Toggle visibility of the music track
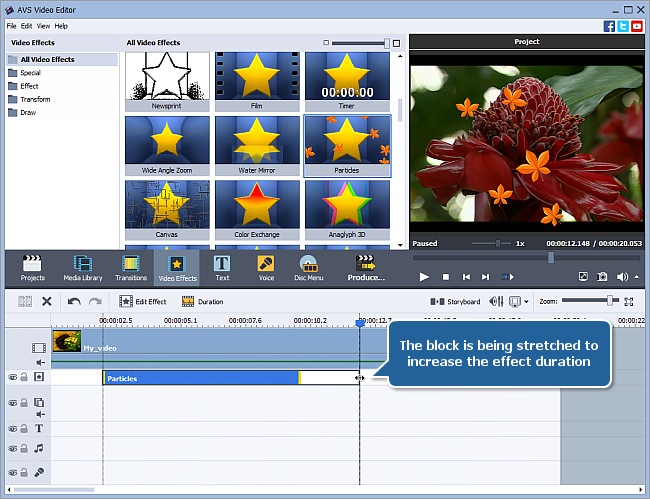Image resolution: width=650 pixels, height=499 pixels. pos(13,448)
